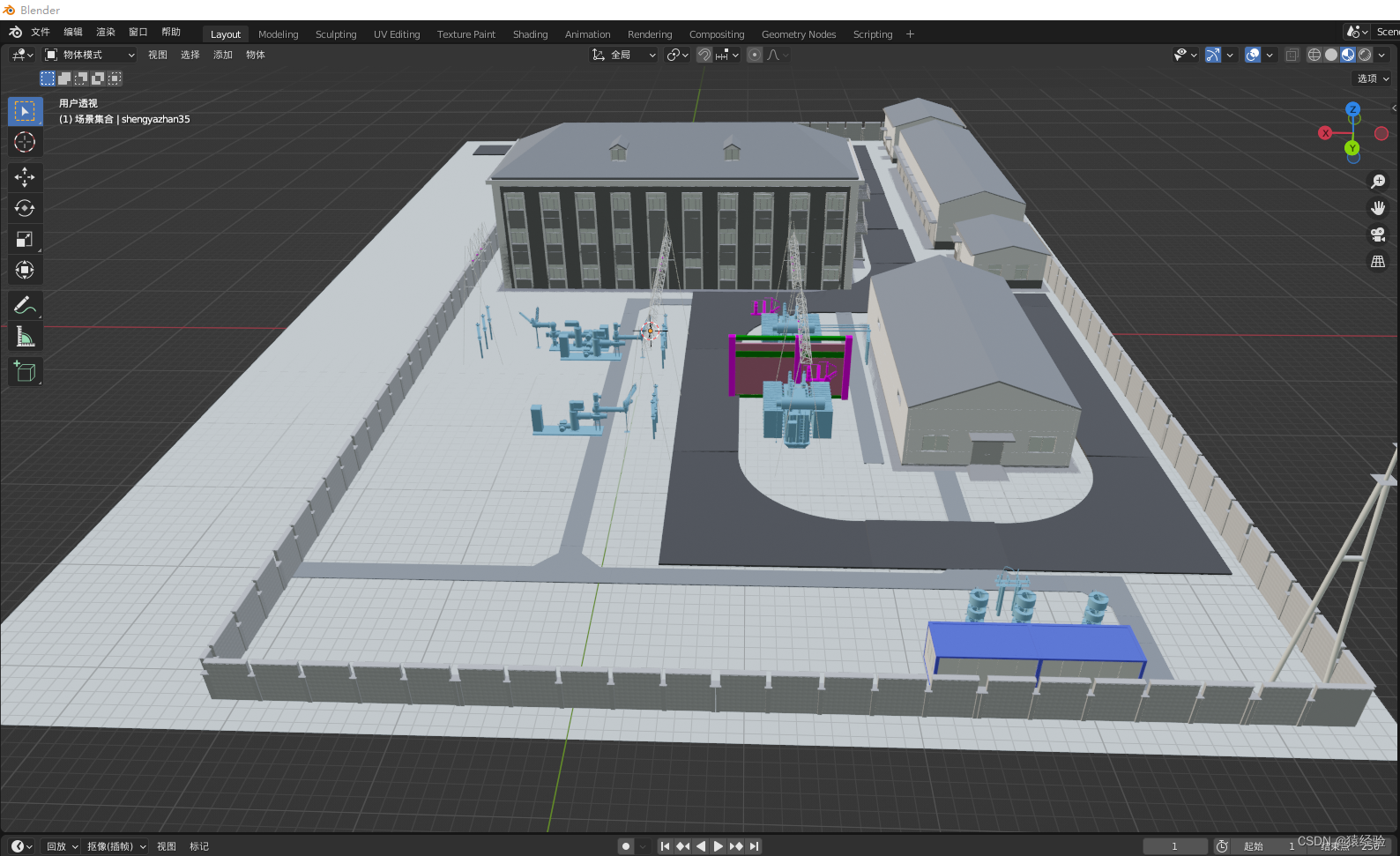Screen dimensions: 1400x856
Task: Activate the Transform tool
Action: tap(25, 270)
